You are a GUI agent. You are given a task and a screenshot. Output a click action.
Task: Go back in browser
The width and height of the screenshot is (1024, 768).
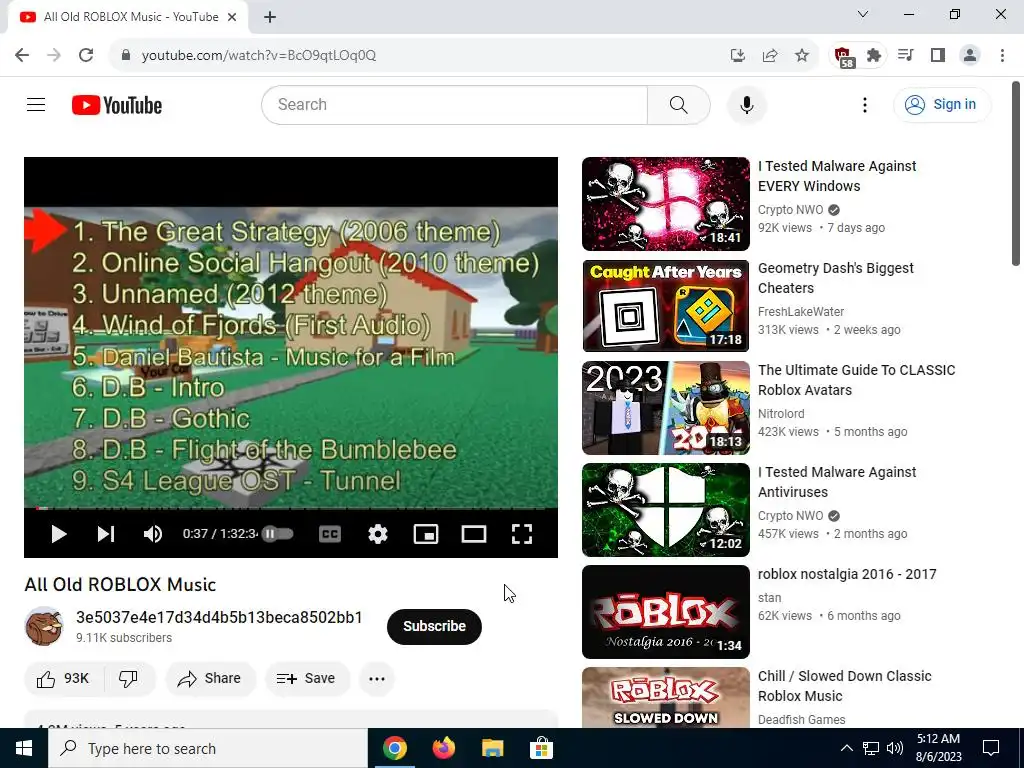(22, 55)
